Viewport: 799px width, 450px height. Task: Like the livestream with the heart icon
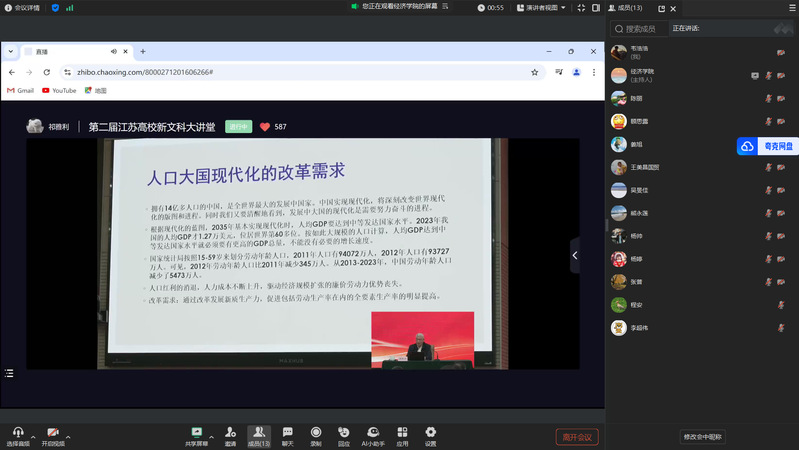coord(265,127)
